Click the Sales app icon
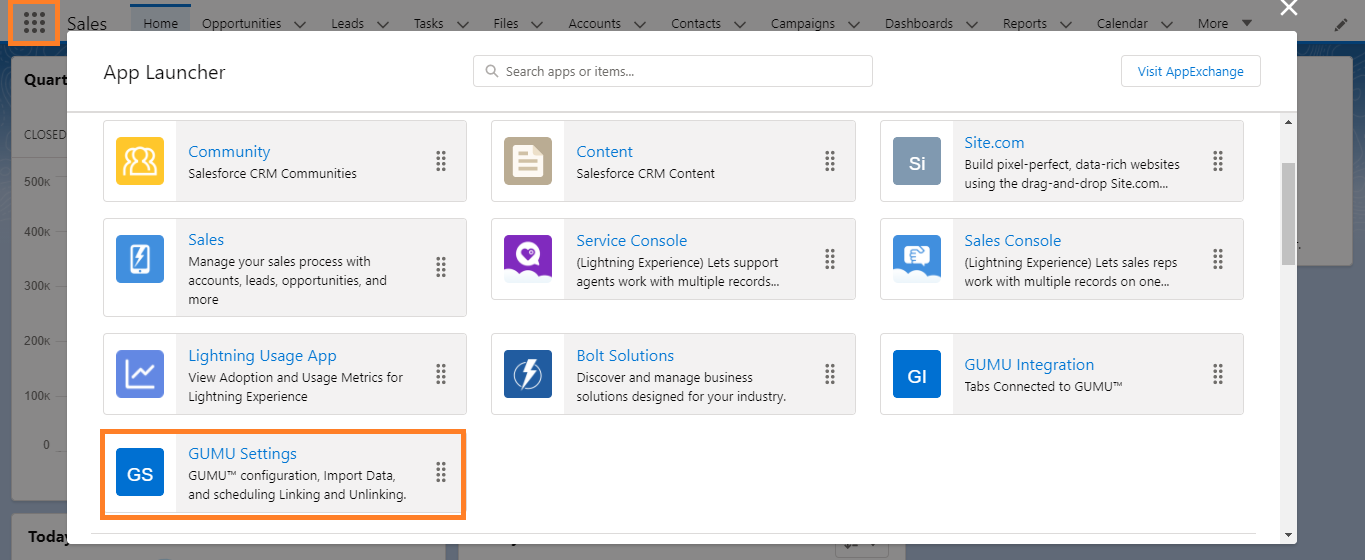Viewport: 1365px width, 560px height. pyautogui.click(x=140, y=259)
